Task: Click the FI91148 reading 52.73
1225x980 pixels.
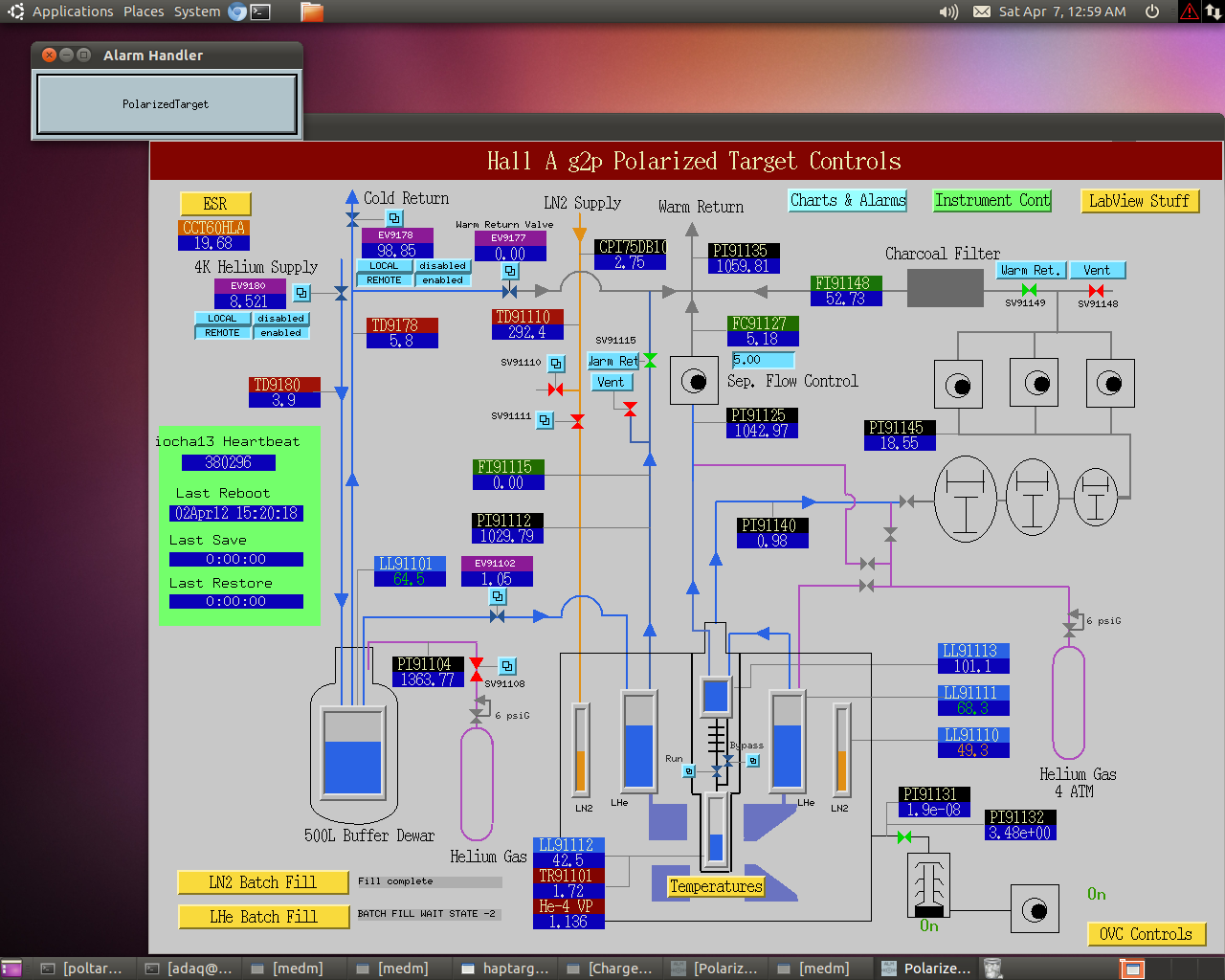Action: pyautogui.click(x=846, y=299)
